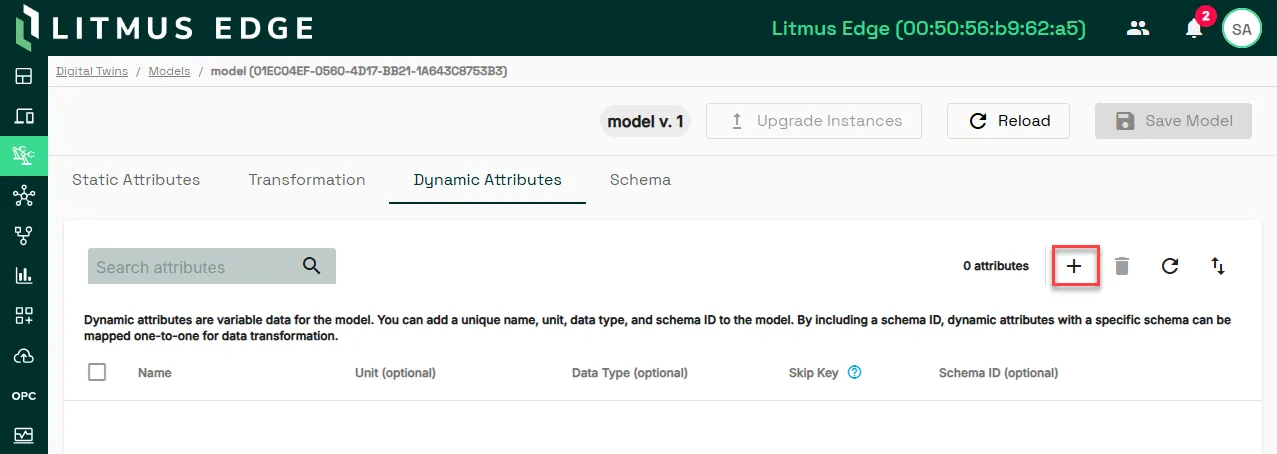
Task: Open the Integration branch sidebar icon
Action: pyautogui.click(x=23, y=235)
